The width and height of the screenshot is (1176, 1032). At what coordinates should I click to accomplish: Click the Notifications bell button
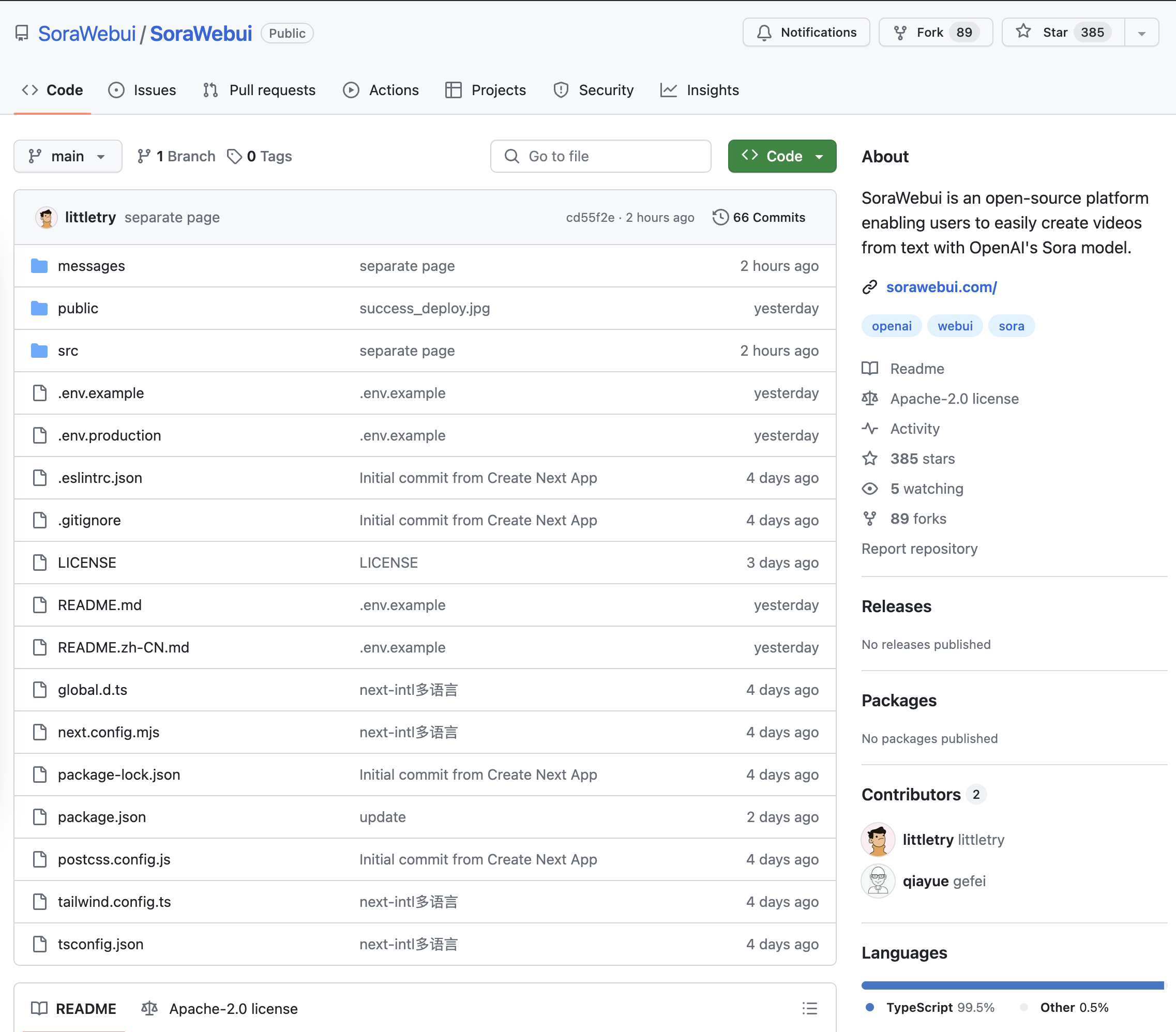point(806,32)
